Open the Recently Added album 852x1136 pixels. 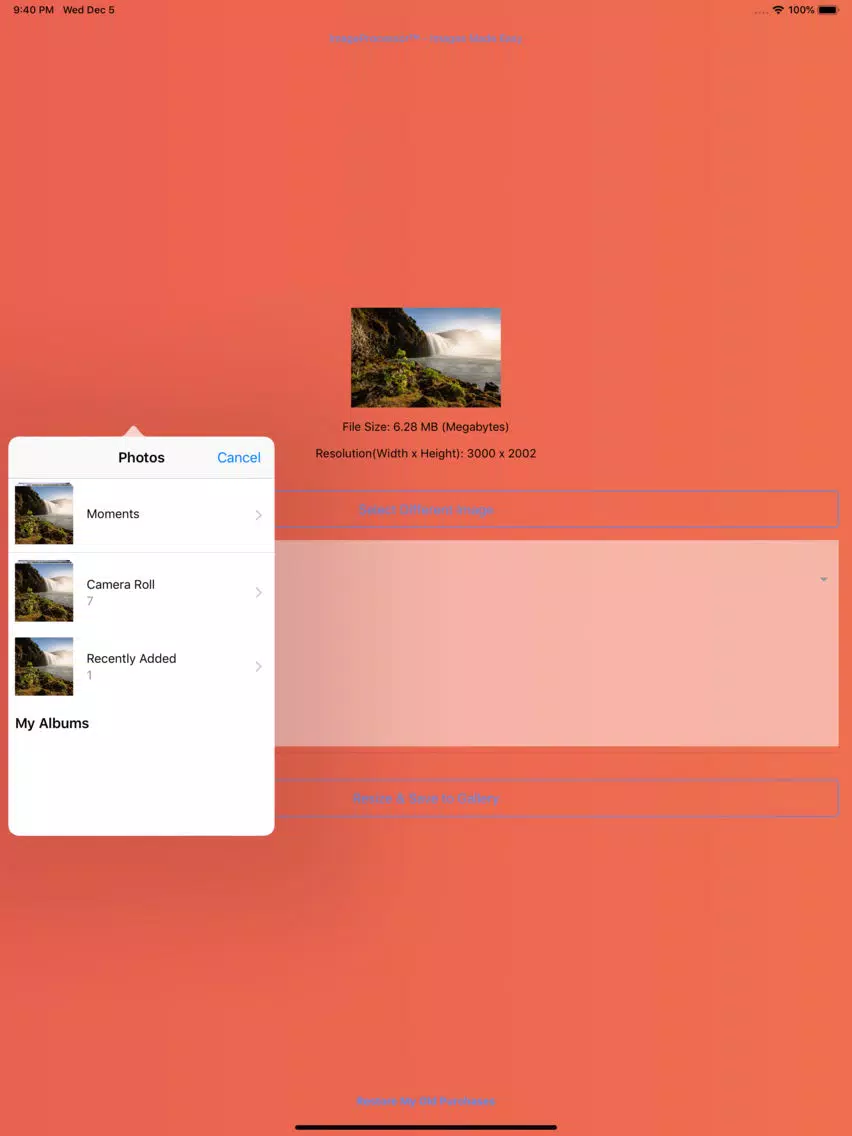141,666
